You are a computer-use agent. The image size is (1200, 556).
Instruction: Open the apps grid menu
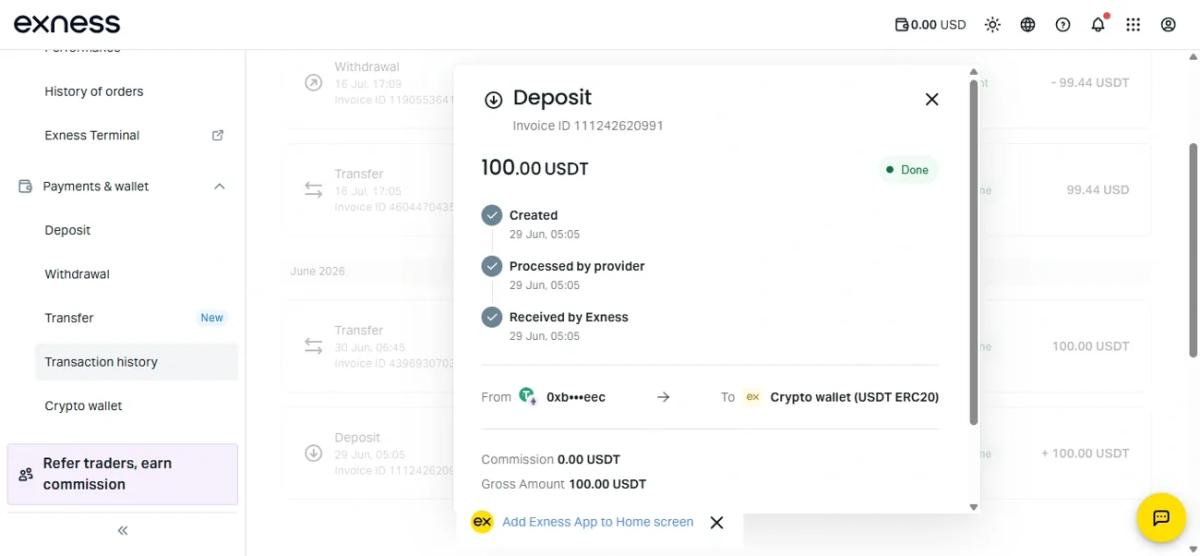(x=1133, y=25)
